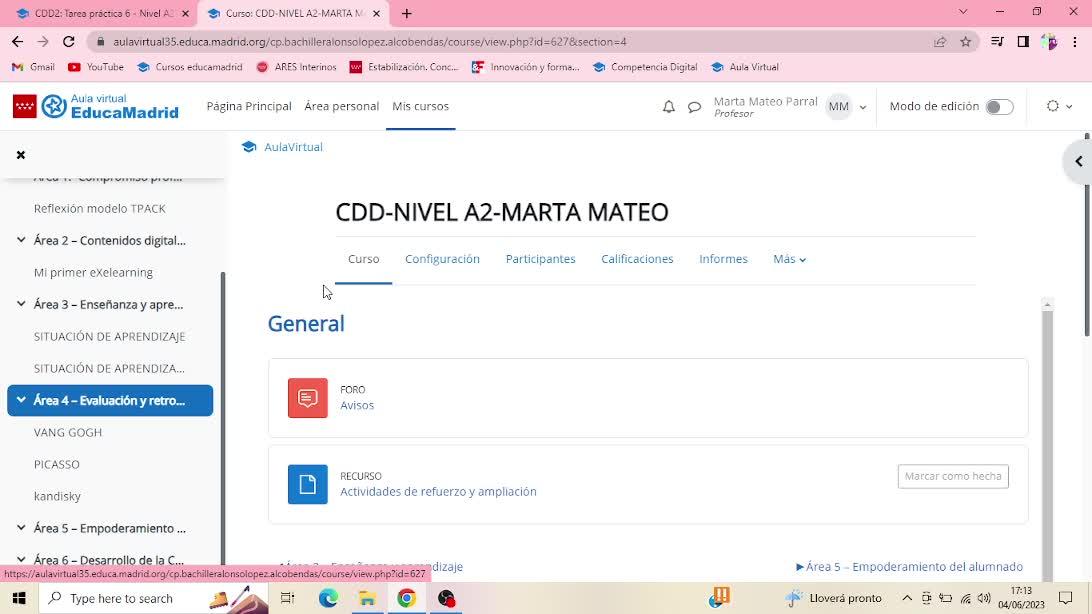Open the ARES Interinos bookmark
The image size is (1092, 614).
pyautogui.click(x=296, y=67)
